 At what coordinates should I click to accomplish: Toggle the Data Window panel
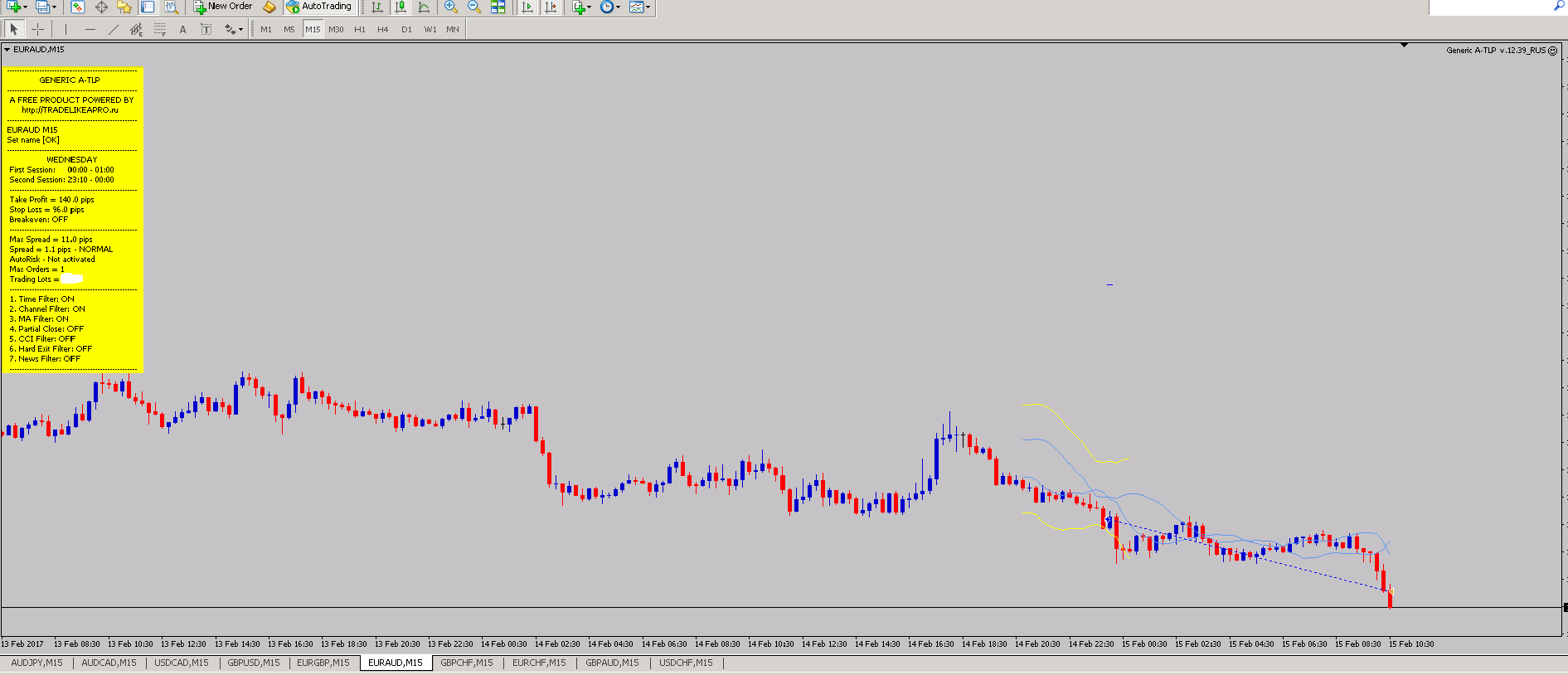101,7
